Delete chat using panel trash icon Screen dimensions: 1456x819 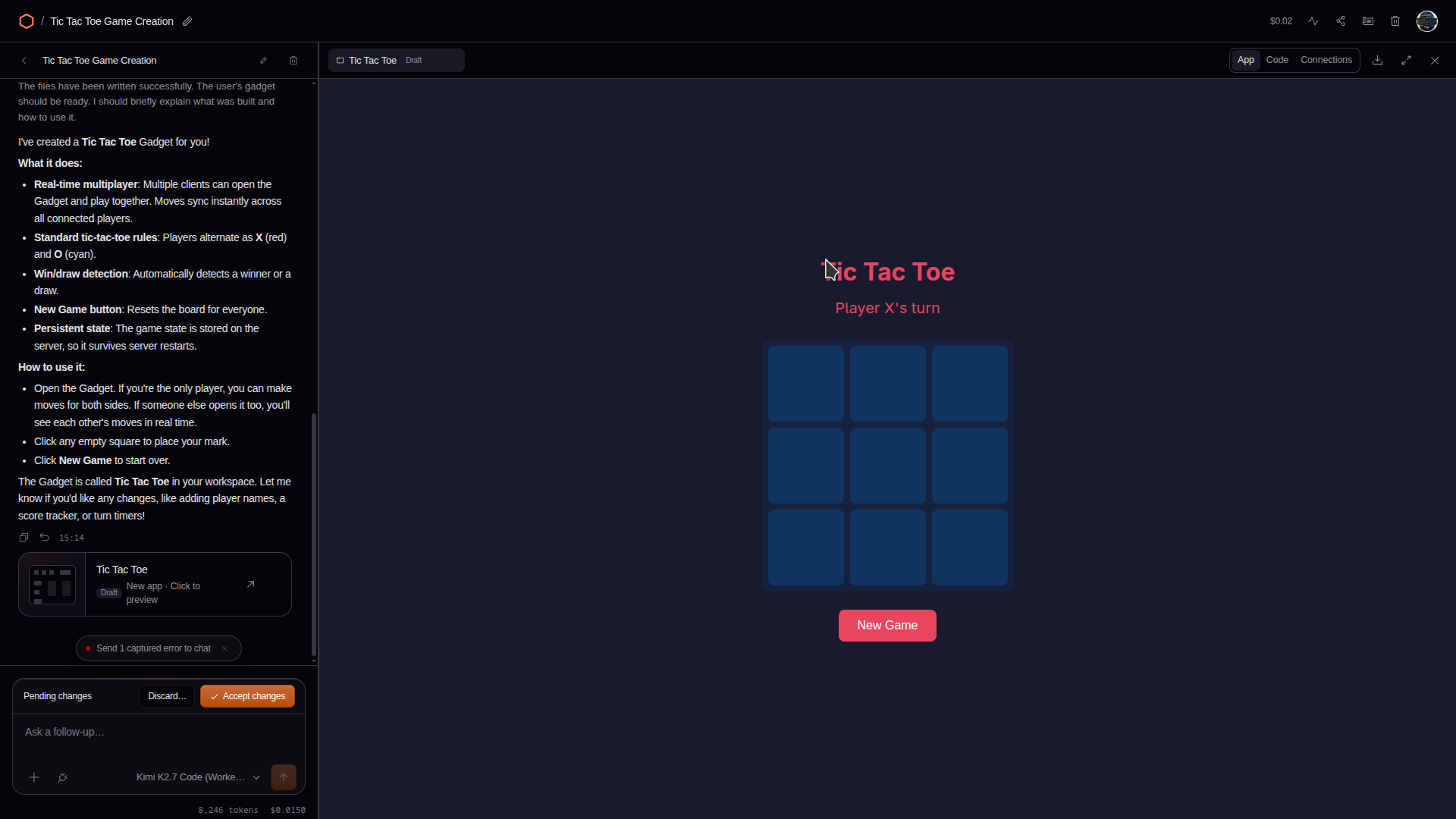(293, 61)
